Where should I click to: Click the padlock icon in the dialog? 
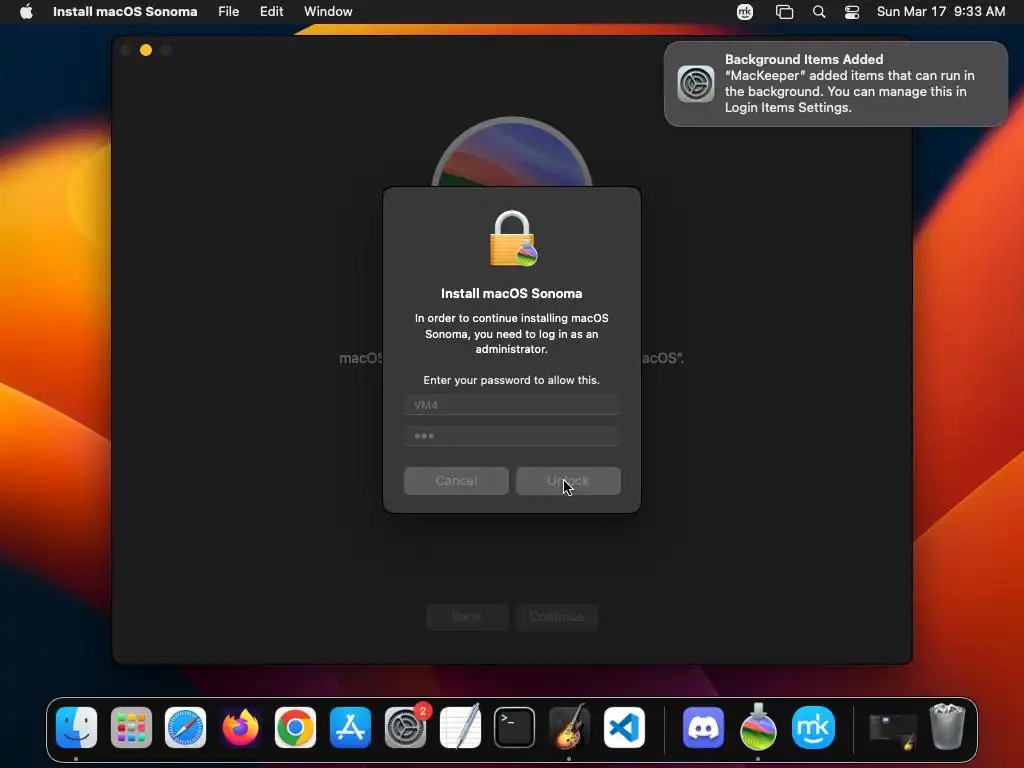[x=513, y=238]
